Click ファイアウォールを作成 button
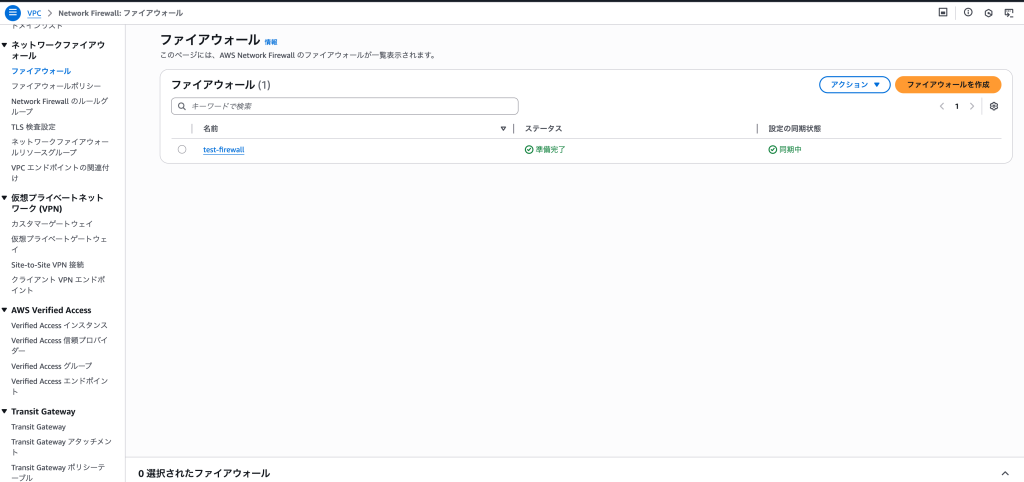The height and width of the screenshot is (482, 1024). 948,84
